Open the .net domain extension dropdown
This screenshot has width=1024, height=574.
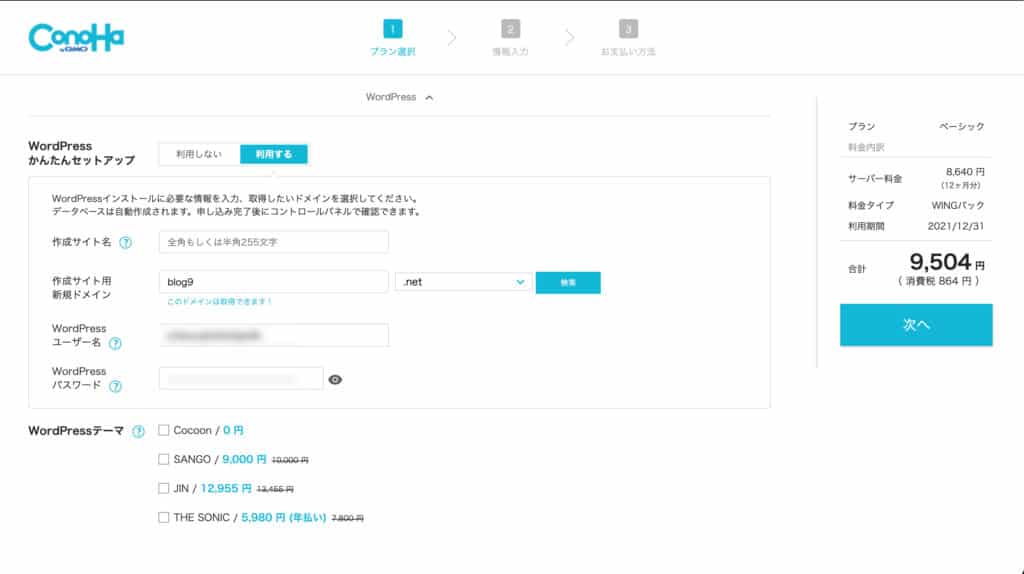[x=463, y=282]
